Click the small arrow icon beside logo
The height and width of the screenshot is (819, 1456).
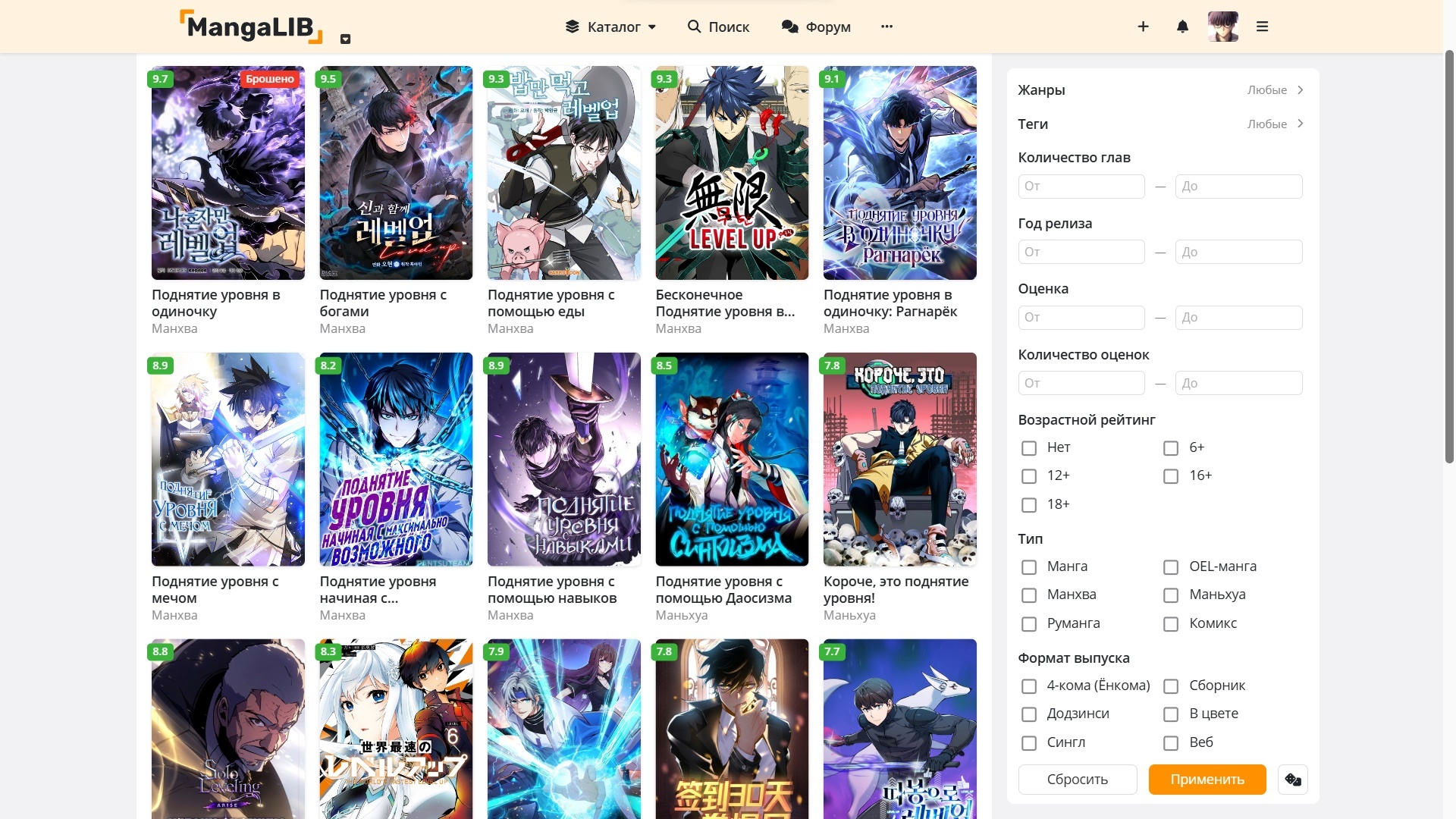[345, 39]
